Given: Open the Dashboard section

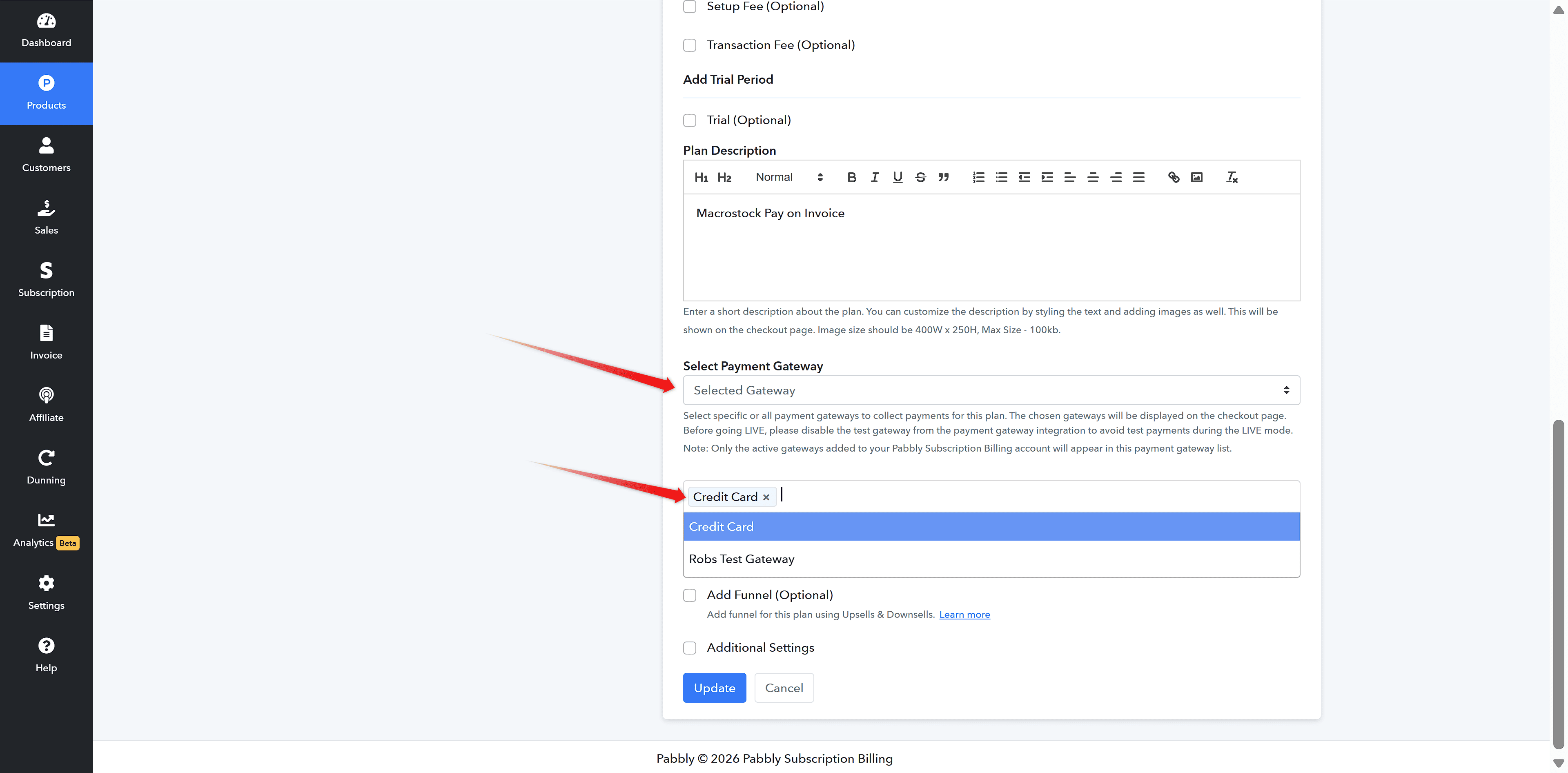Looking at the screenshot, I should [x=46, y=31].
